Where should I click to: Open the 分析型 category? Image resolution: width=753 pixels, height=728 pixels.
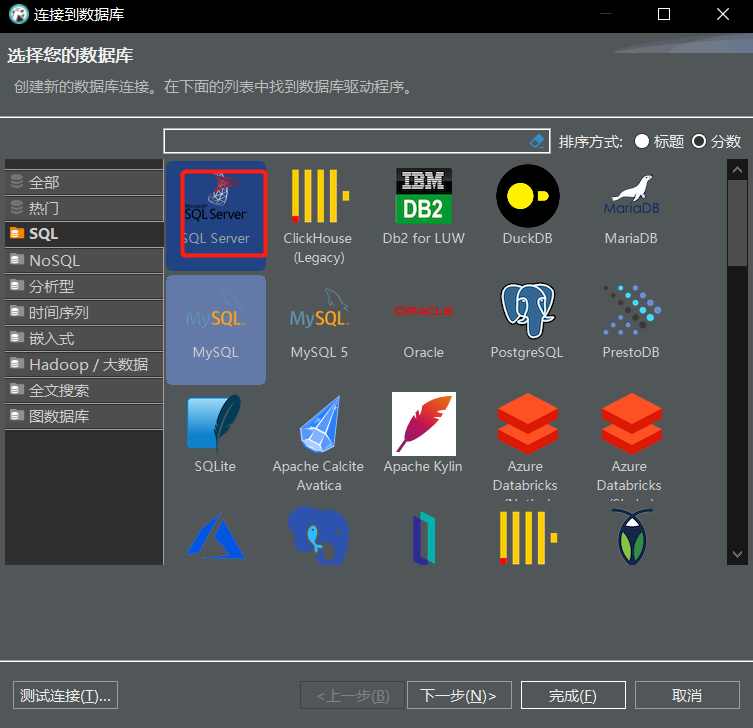[x=84, y=287]
